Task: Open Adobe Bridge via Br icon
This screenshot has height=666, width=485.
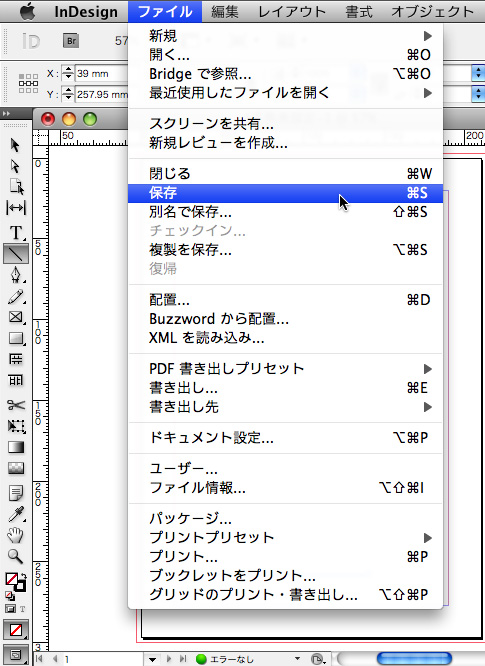Action: 71,41
